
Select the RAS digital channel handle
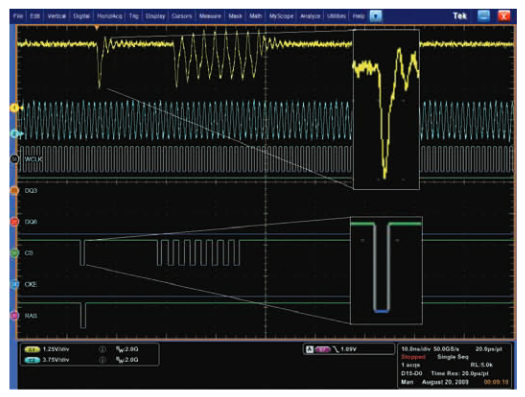[14, 315]
